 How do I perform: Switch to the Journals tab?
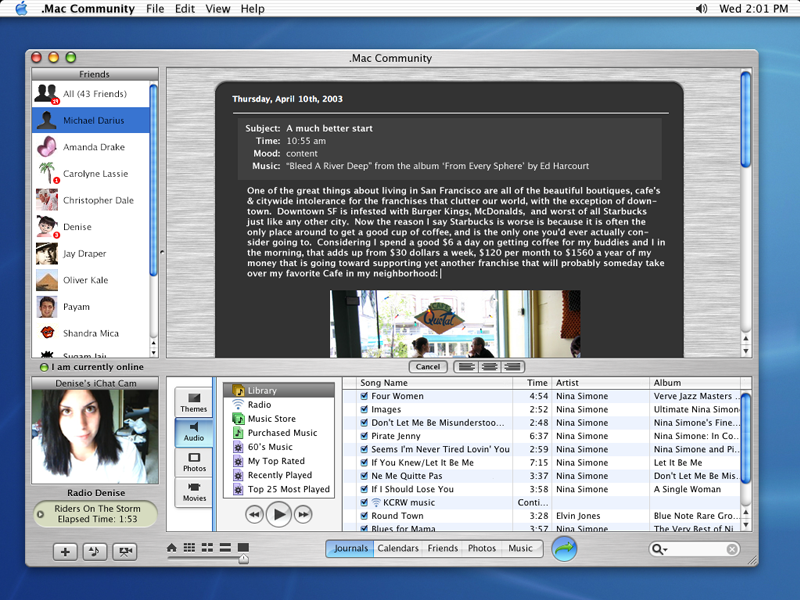click(350, 548)
